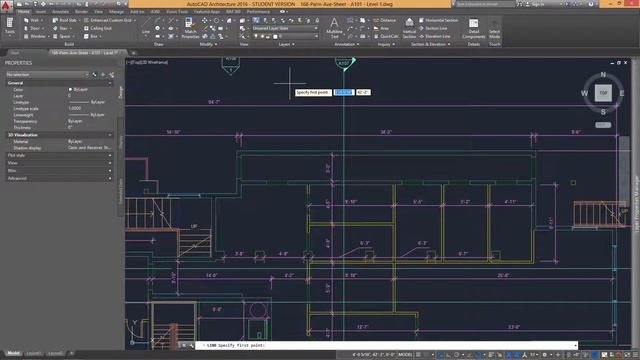
Task: Expand the Layers panel dropdown
Action: click(x=287, y=44)
